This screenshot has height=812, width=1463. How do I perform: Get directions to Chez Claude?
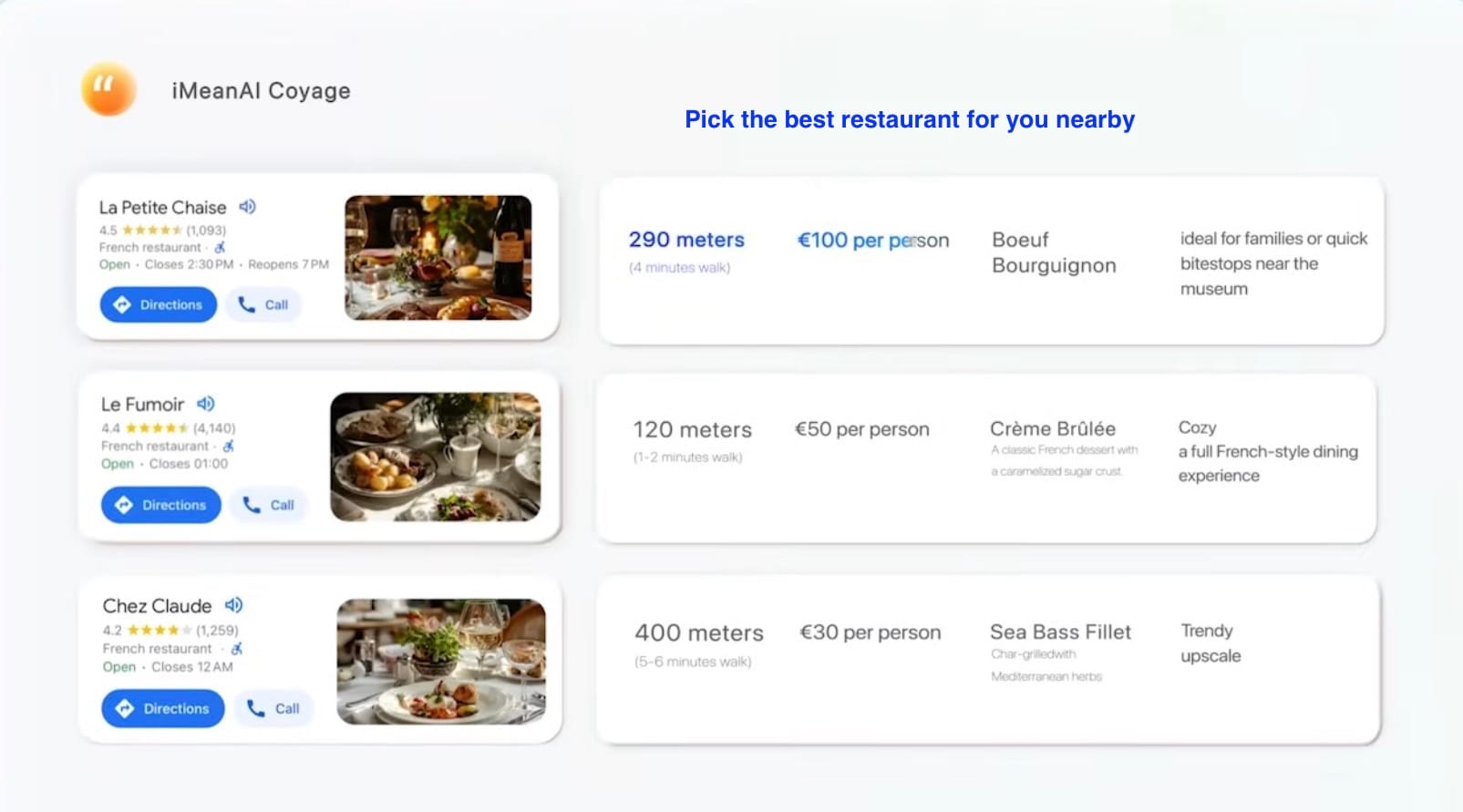click(x=163, y=708)
